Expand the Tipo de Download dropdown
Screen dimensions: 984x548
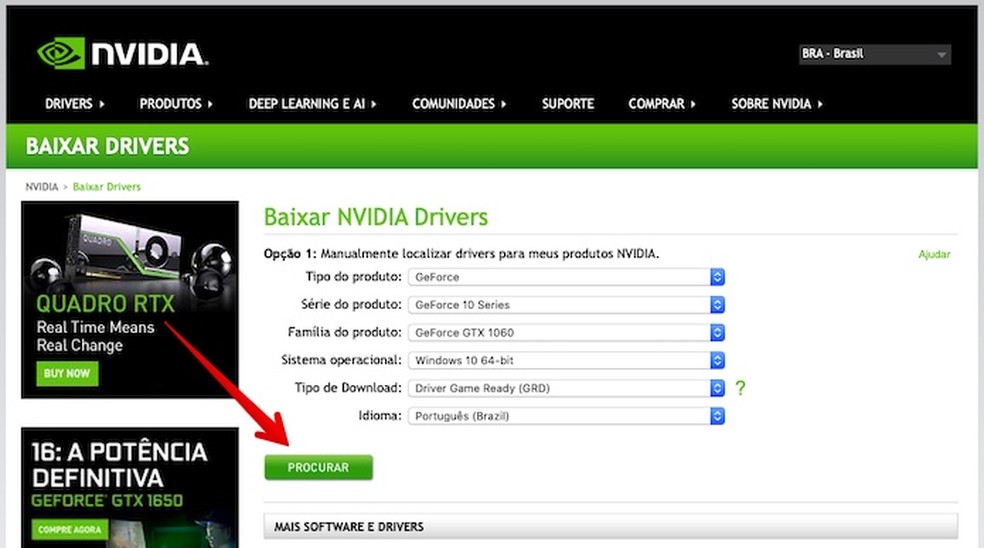click(565, 388)
